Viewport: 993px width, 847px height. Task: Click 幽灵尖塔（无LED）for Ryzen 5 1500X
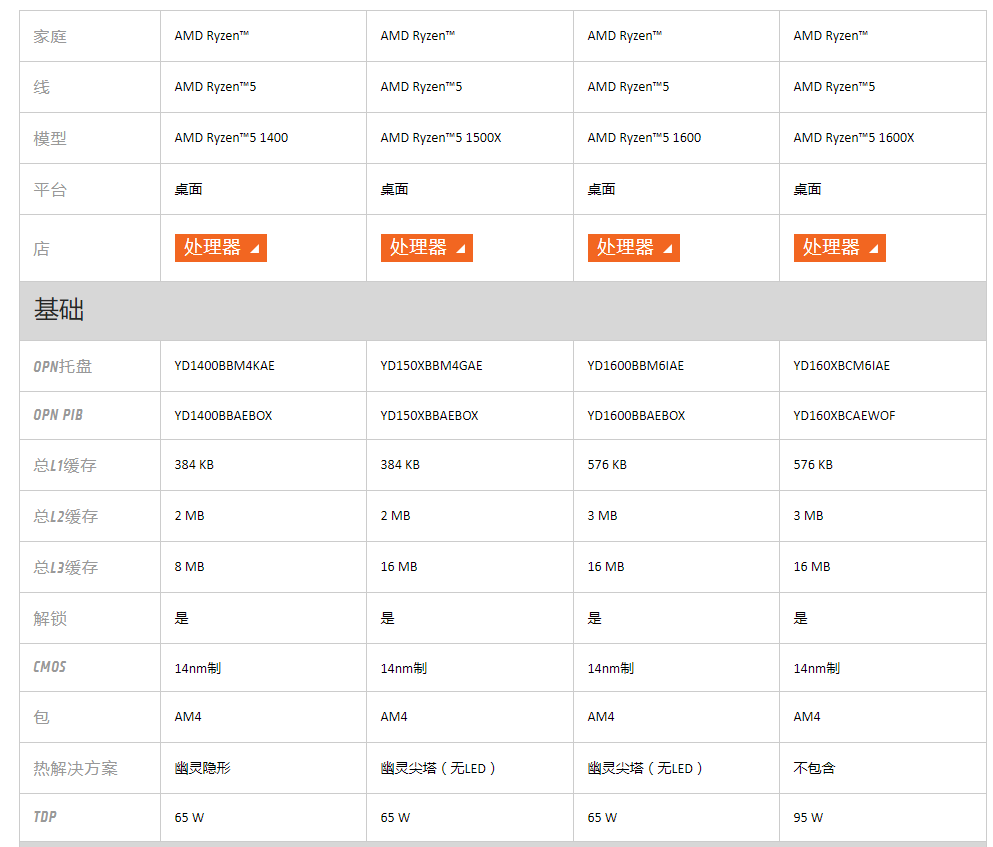click(438, 768)
